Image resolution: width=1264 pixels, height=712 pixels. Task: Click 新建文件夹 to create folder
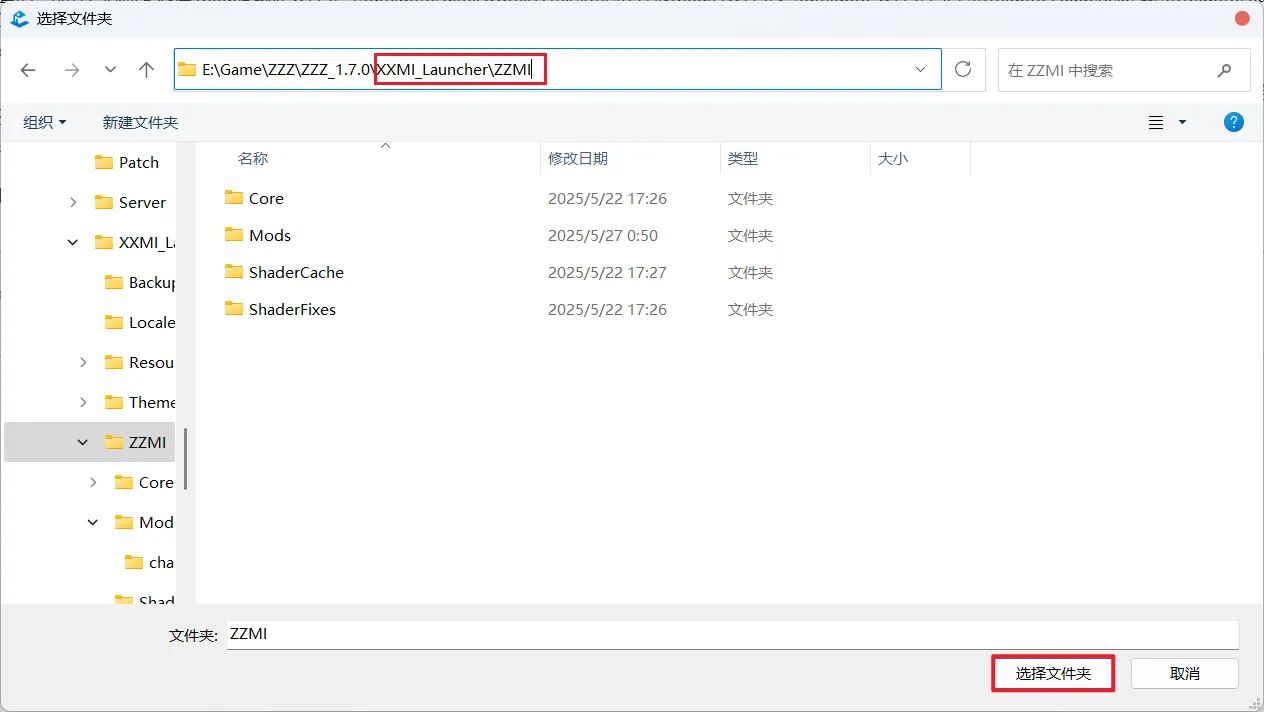[x=140, y=122]
